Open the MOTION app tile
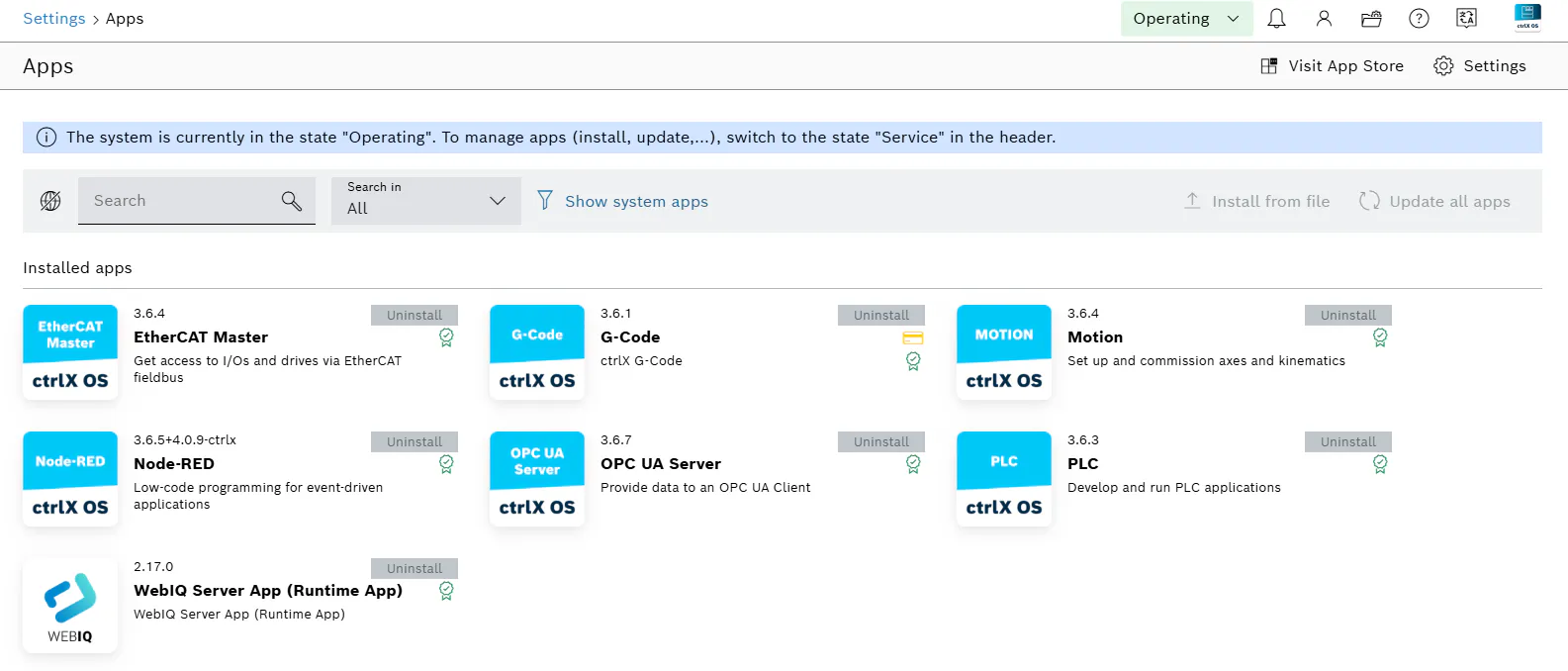This screenshot has width=1568, height=671. tap(1004, 352)
